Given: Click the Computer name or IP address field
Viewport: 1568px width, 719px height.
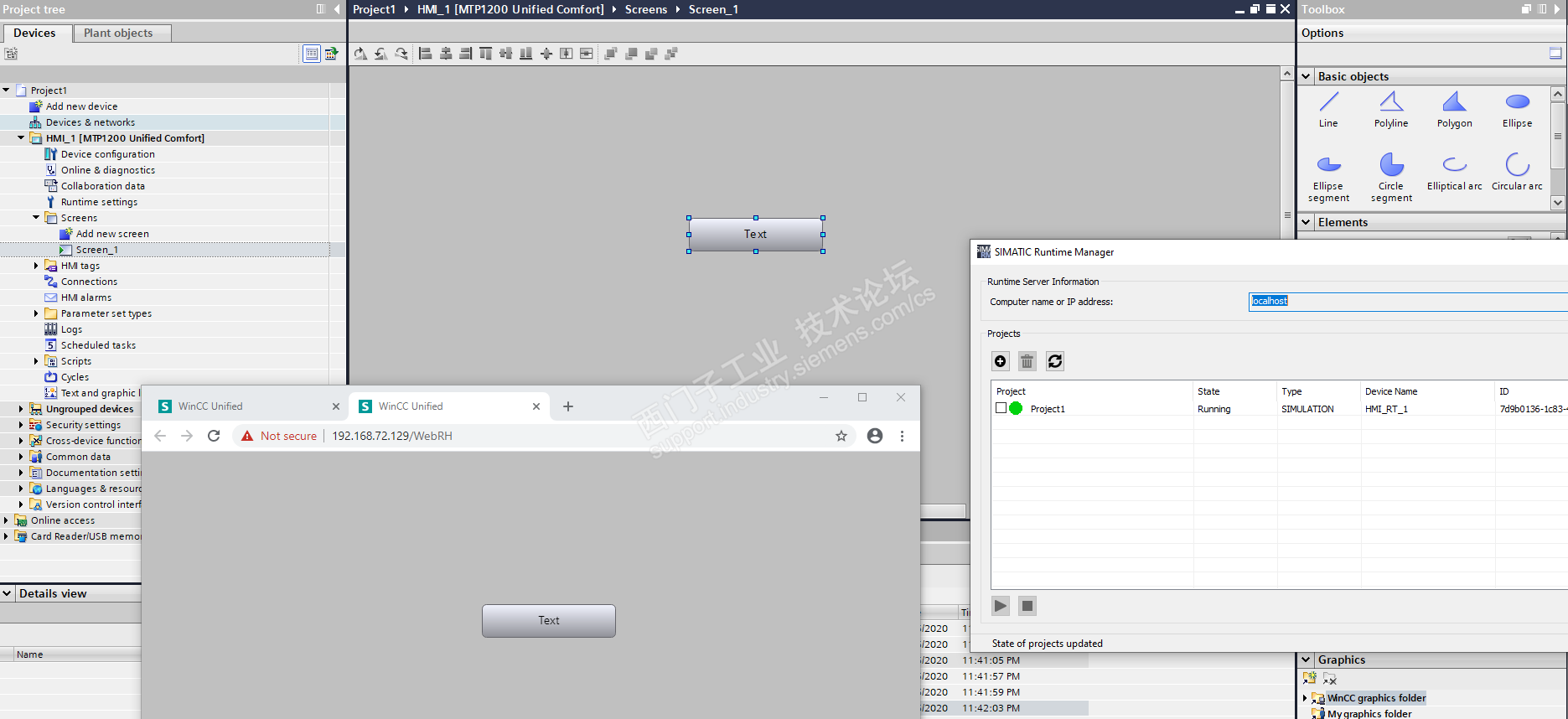Looking at the screenshot, I should pos(1408,302).
